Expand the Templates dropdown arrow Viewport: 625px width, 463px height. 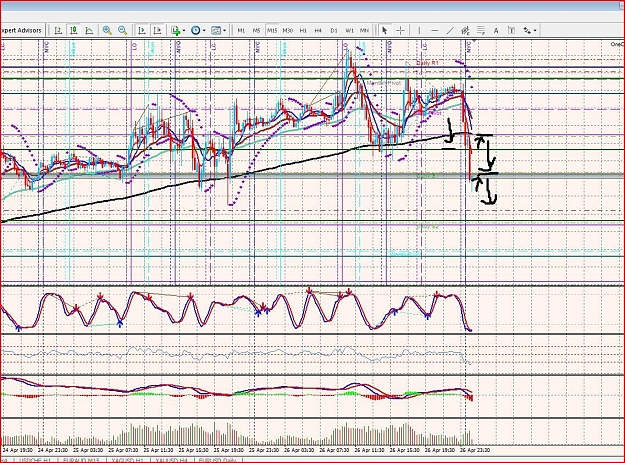click(x=225, y=30)
